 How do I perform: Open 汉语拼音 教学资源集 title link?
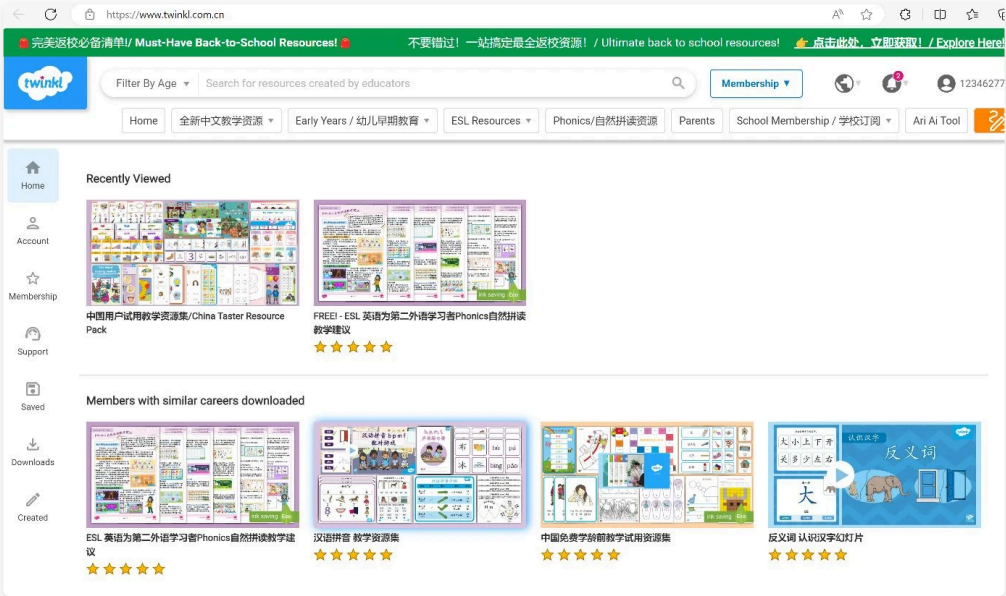(x=356, y=538)
